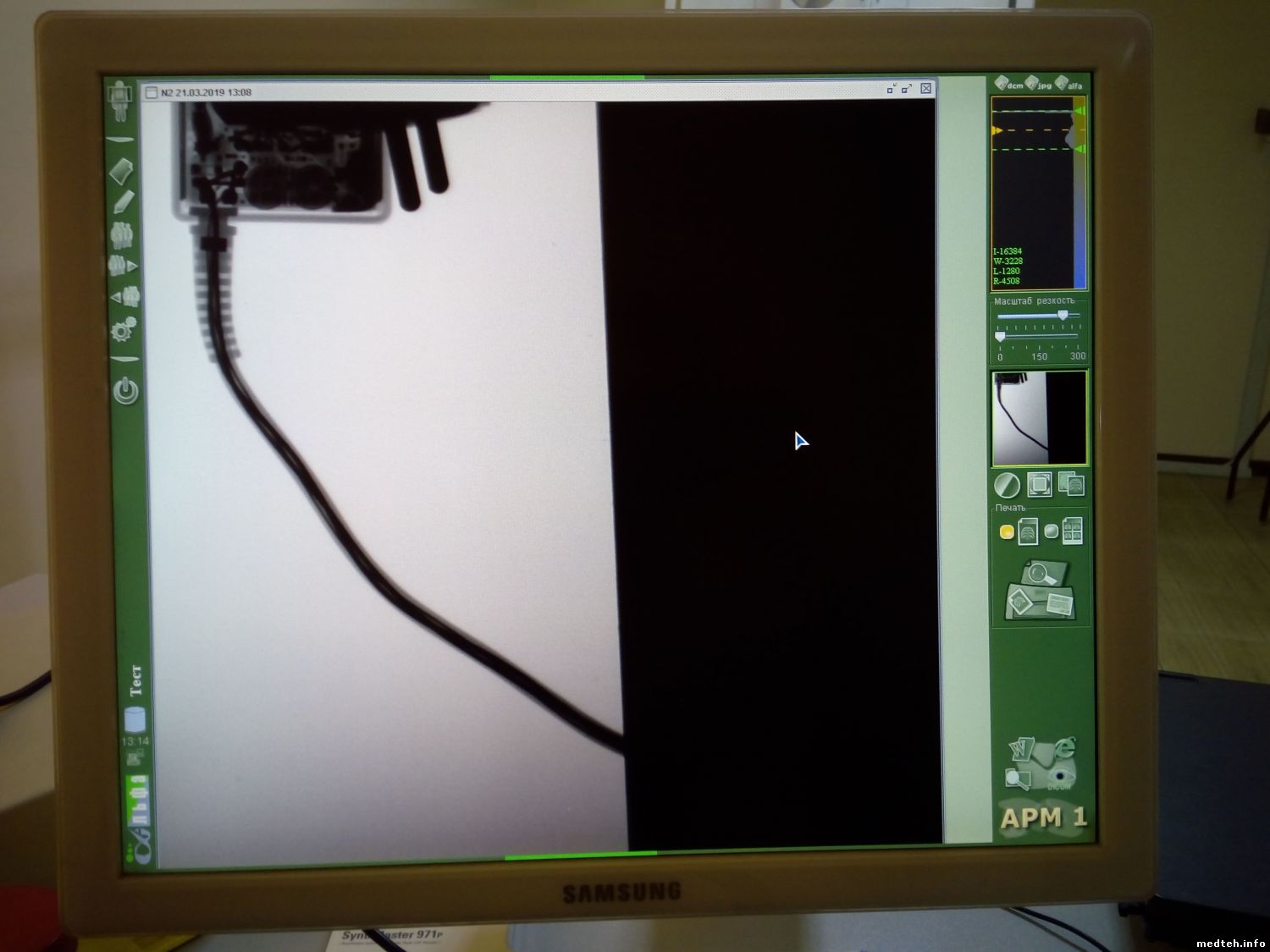Click the Масштаб scale slider handle
Screen dimensions: 1270x952
(1063, 316)
